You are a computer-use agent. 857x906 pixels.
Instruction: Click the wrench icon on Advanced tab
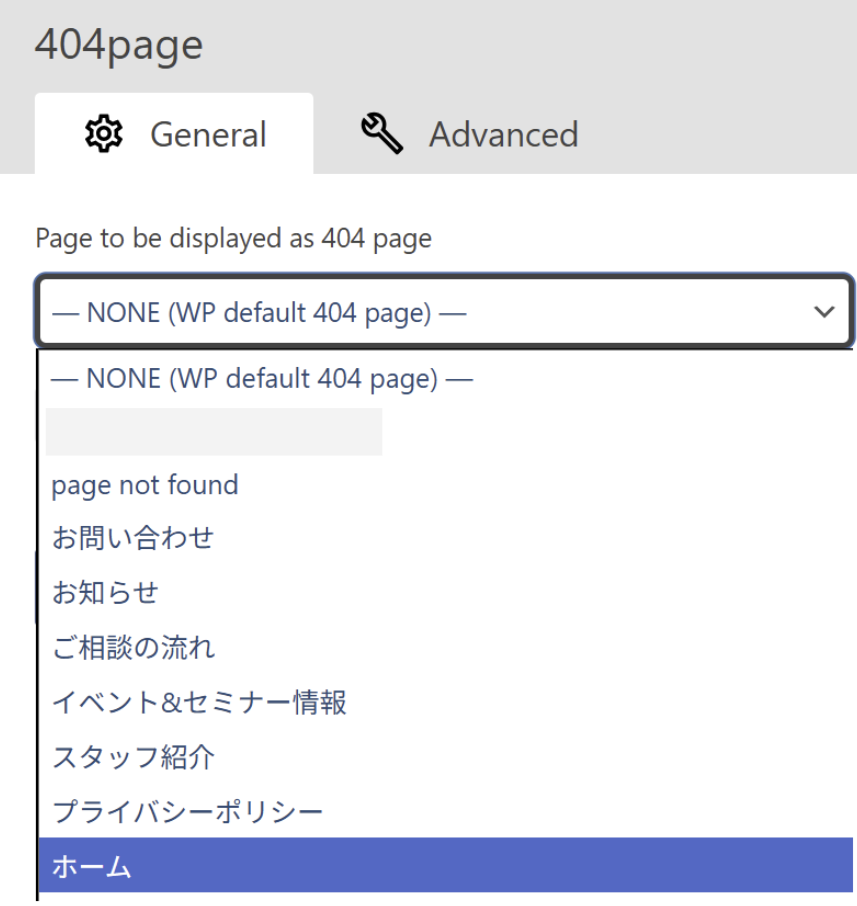point(382,134)
